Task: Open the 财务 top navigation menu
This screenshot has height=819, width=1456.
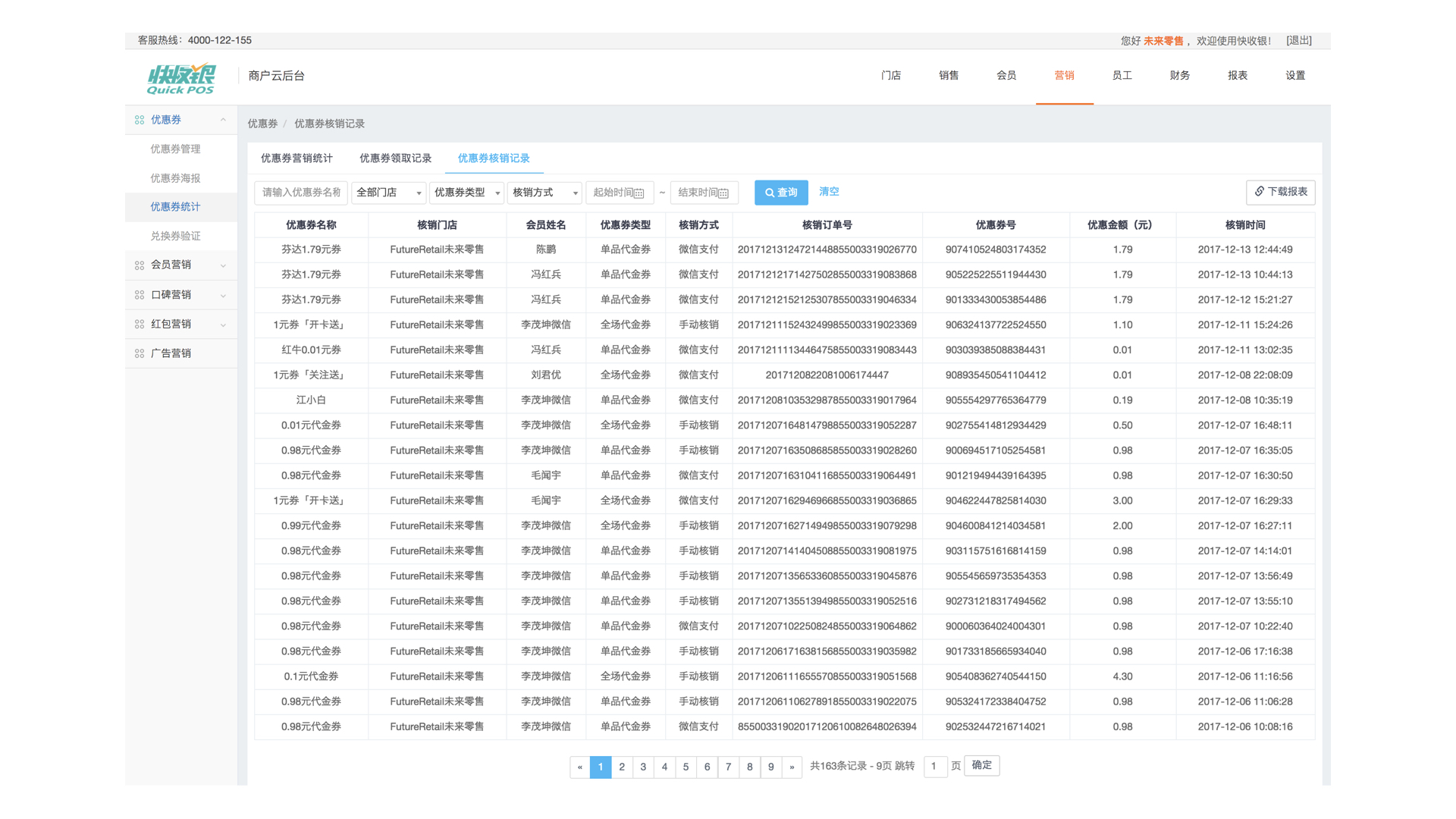Action: pos(1179,75)
